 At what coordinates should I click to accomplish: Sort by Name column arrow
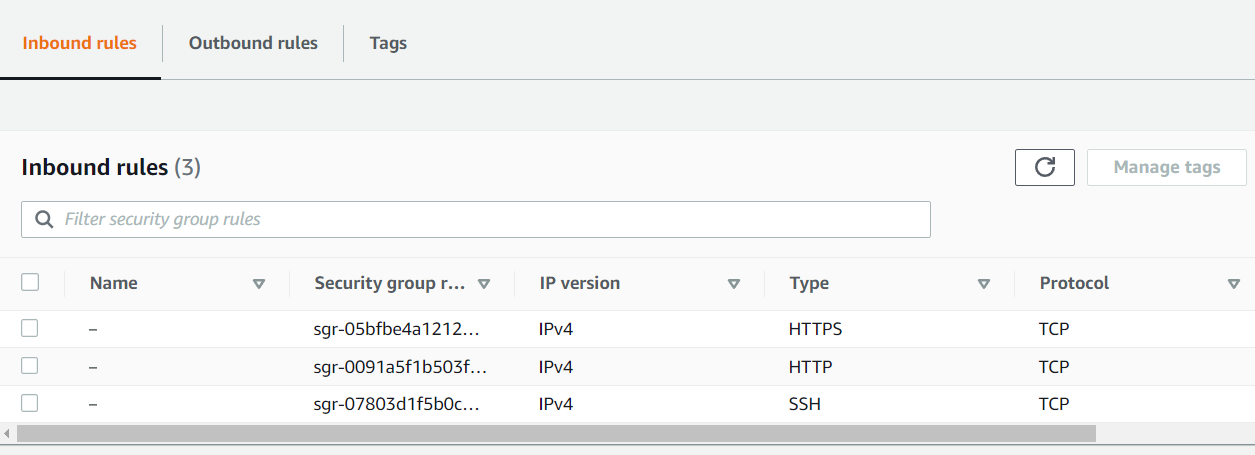pyautogui.click(x=259, y=284)
